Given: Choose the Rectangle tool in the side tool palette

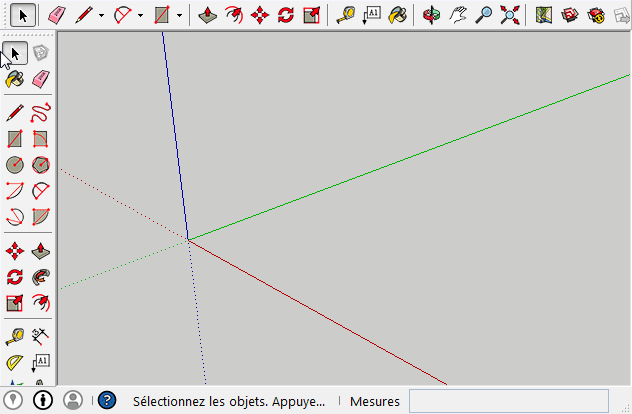Looking at the screenshot, I should (x=15, y=139).
